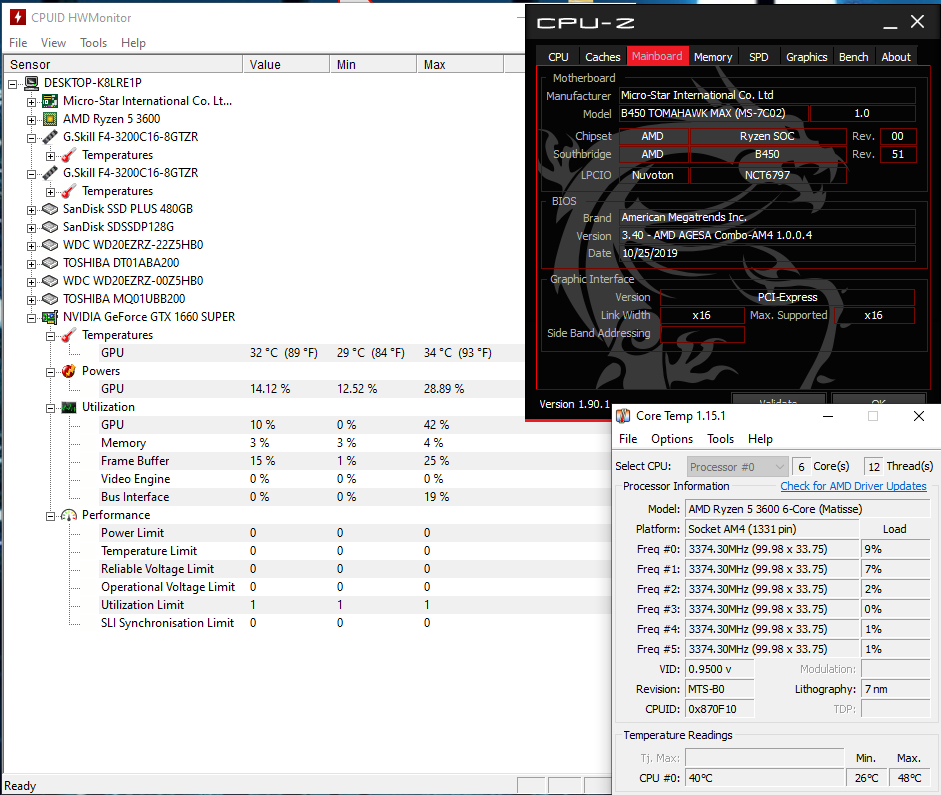Open the Tools menu in Core Temp
The height and width of the screenshot is (795, 941).
(x=720, y=439)
